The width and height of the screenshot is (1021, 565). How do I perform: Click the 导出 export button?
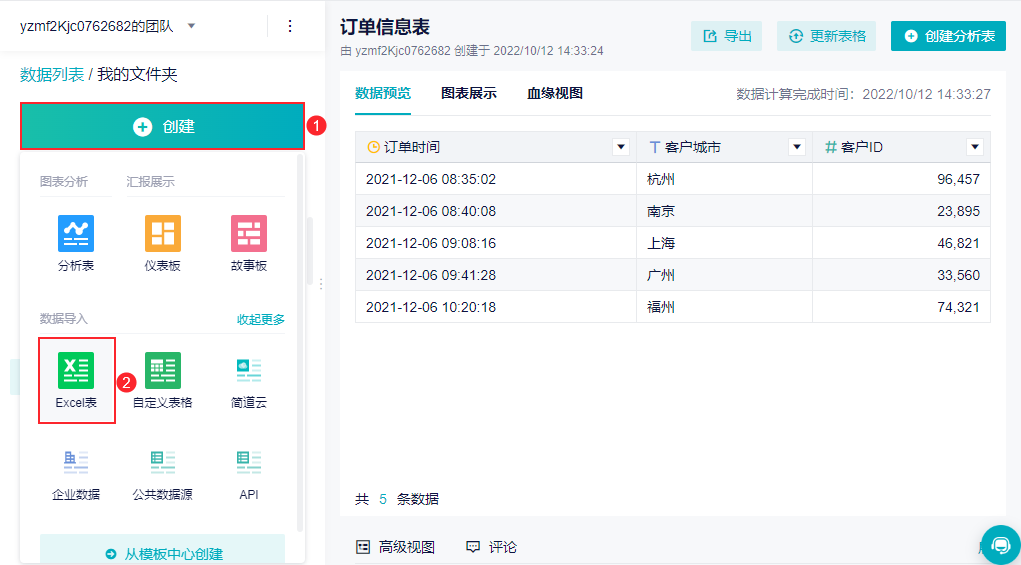[726, 36]
